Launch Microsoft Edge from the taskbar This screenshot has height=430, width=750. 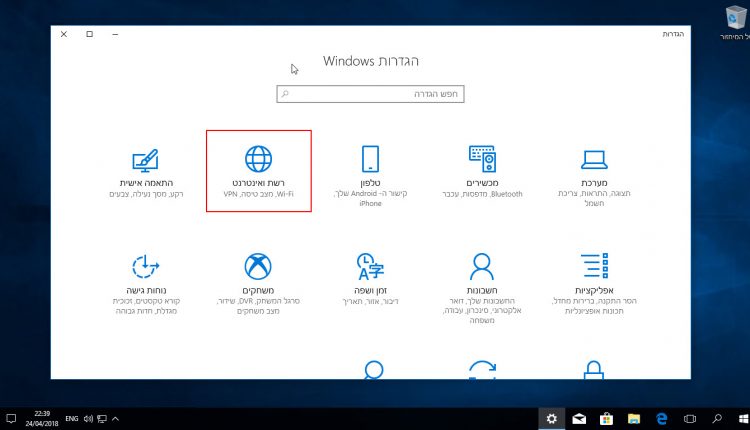tap(662, 419)
